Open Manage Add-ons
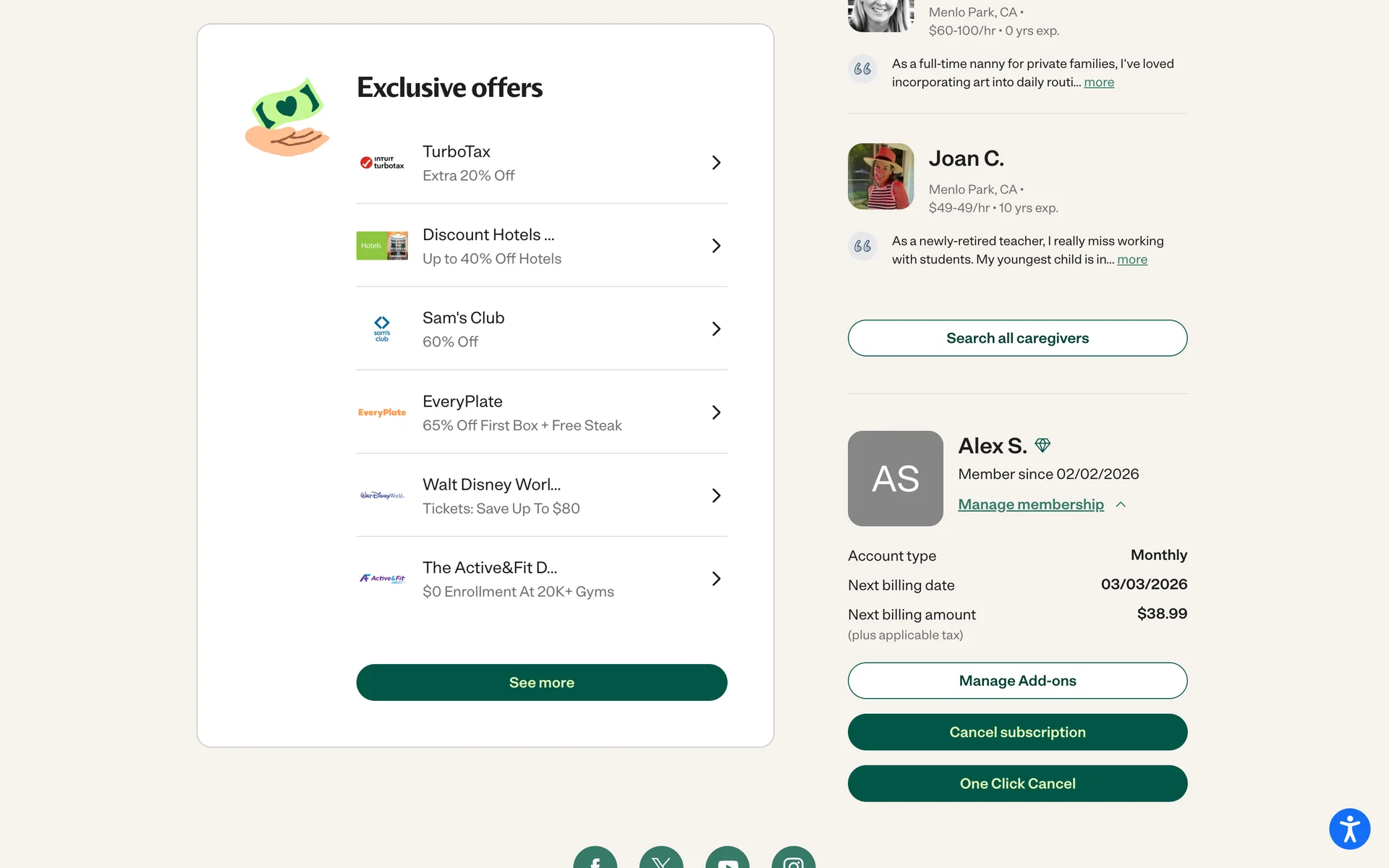The height and width of the screenshot is (868, 1389). (1017, 681)
